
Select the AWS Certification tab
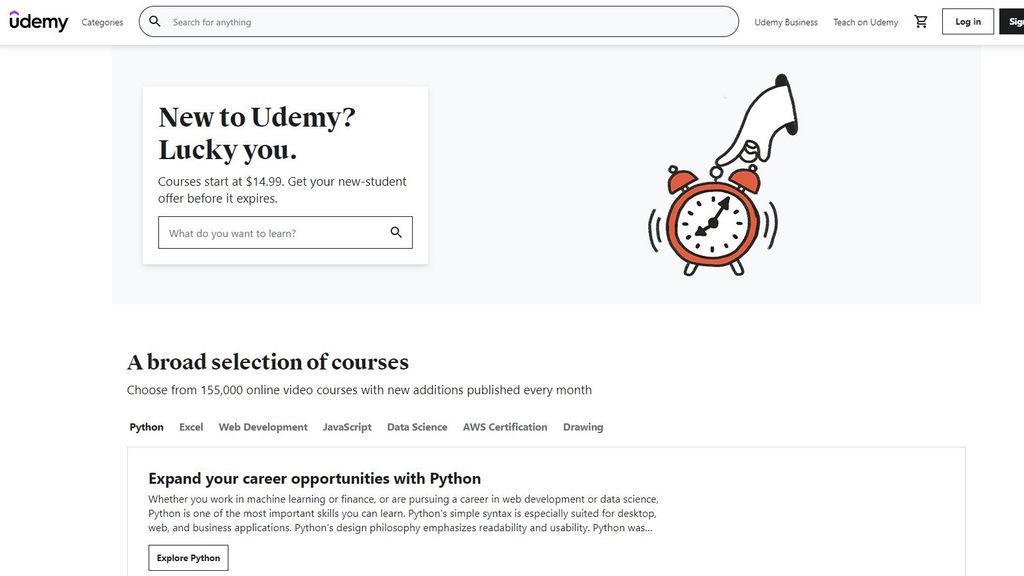504,427
